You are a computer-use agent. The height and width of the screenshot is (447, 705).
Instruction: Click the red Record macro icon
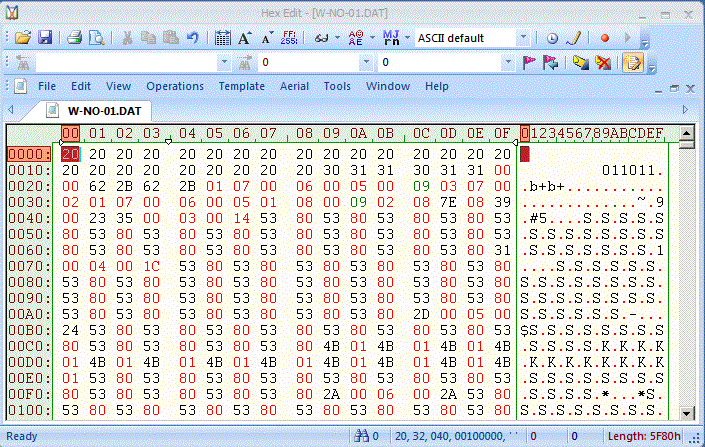point(605,38)
